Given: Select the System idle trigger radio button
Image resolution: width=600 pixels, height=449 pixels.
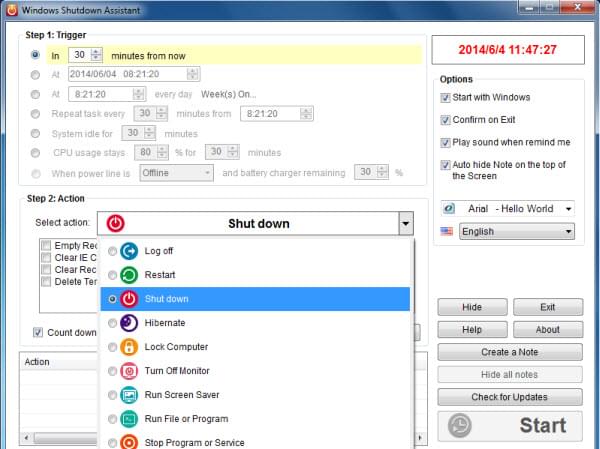Looking at the screenshot, I should [37, 132].
